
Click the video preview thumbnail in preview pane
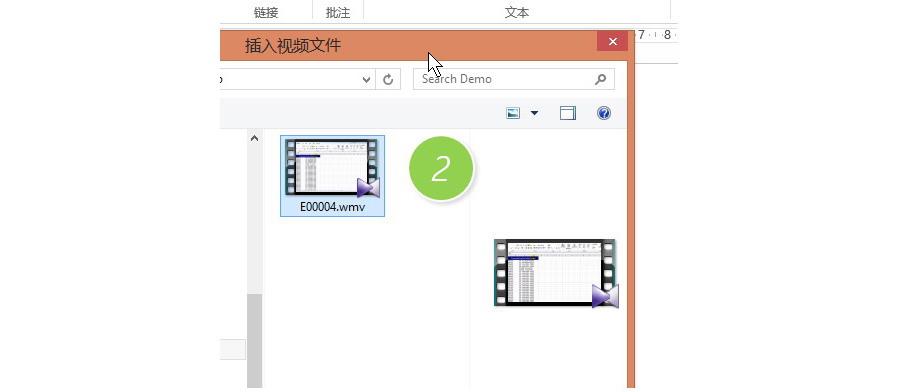[556, 273]
